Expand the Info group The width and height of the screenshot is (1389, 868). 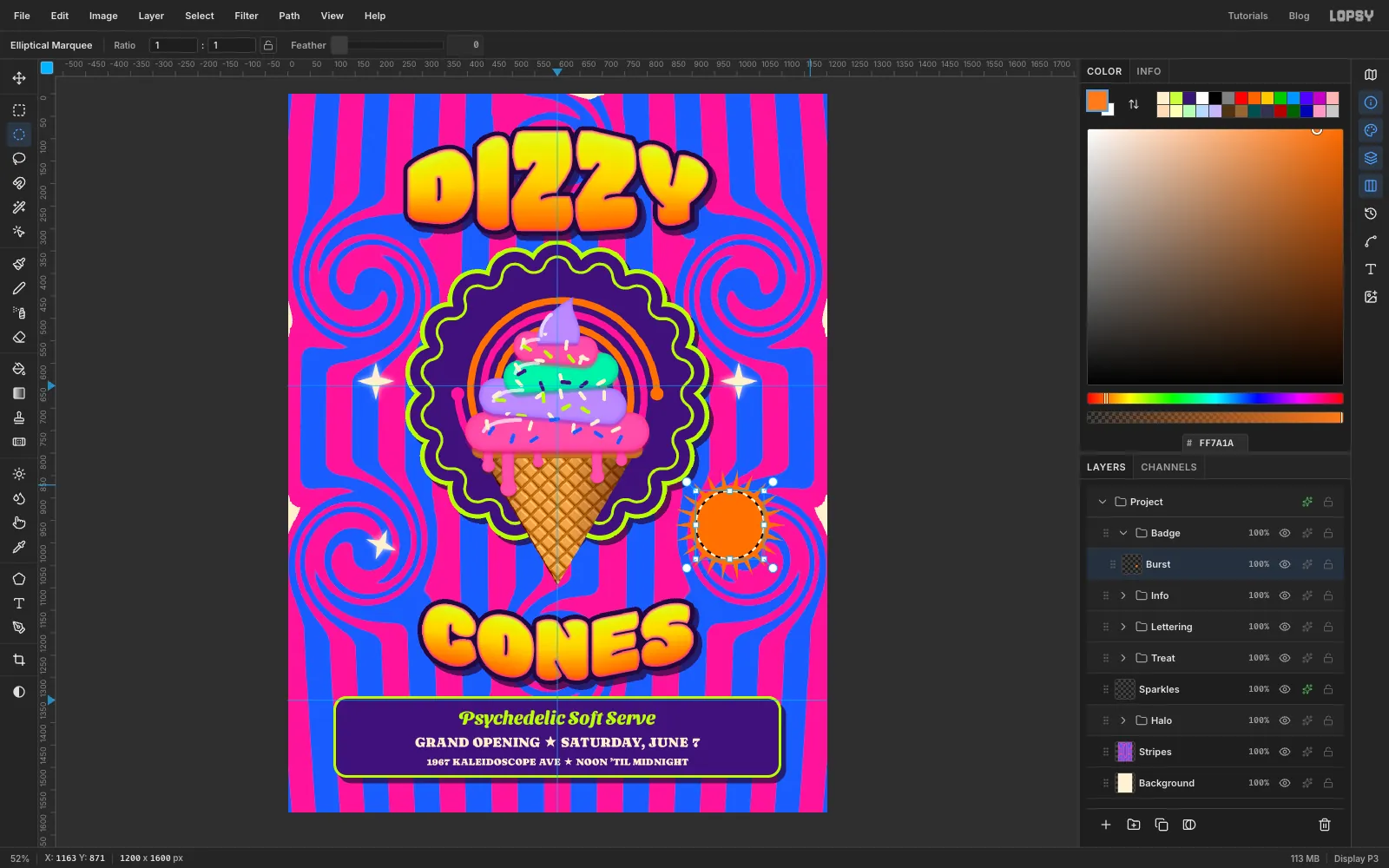click(1123, 595)
